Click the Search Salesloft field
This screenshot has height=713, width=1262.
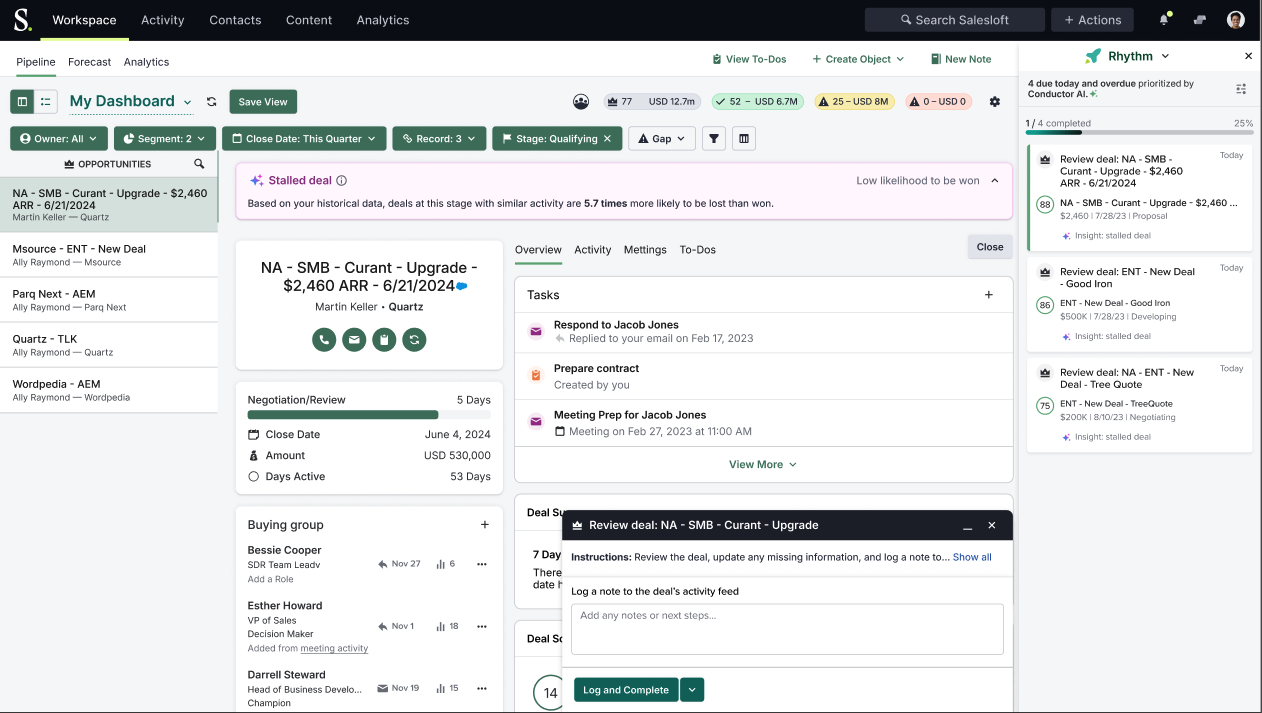[955, 20]
